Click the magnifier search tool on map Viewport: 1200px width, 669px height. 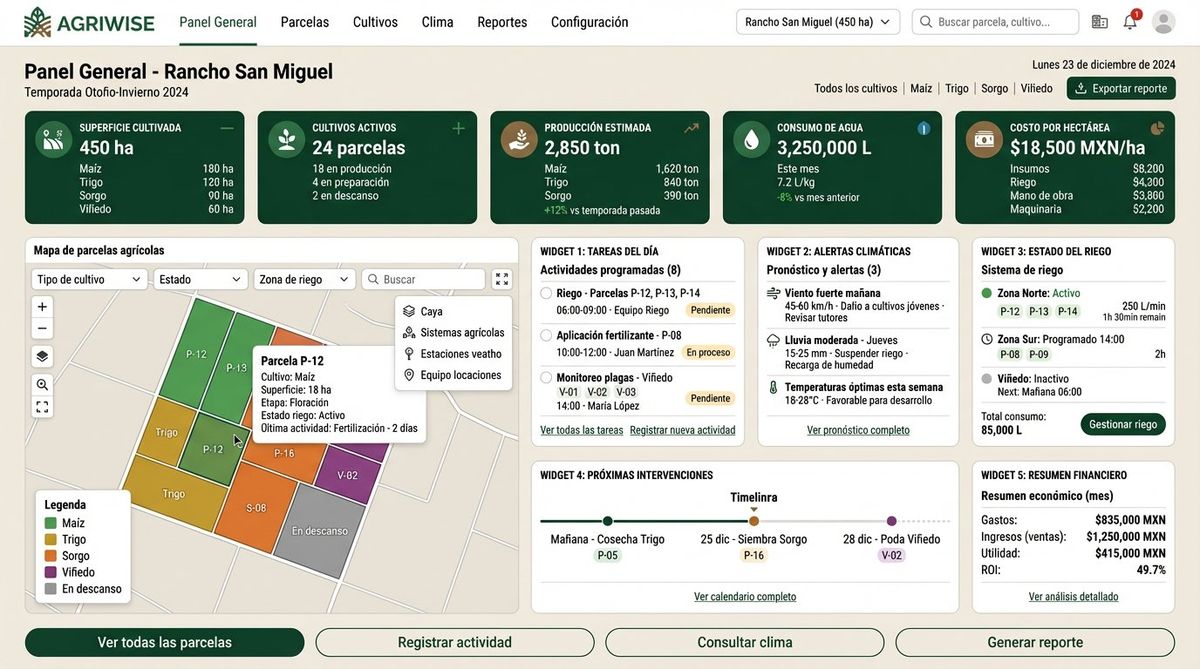coord(42,384)
